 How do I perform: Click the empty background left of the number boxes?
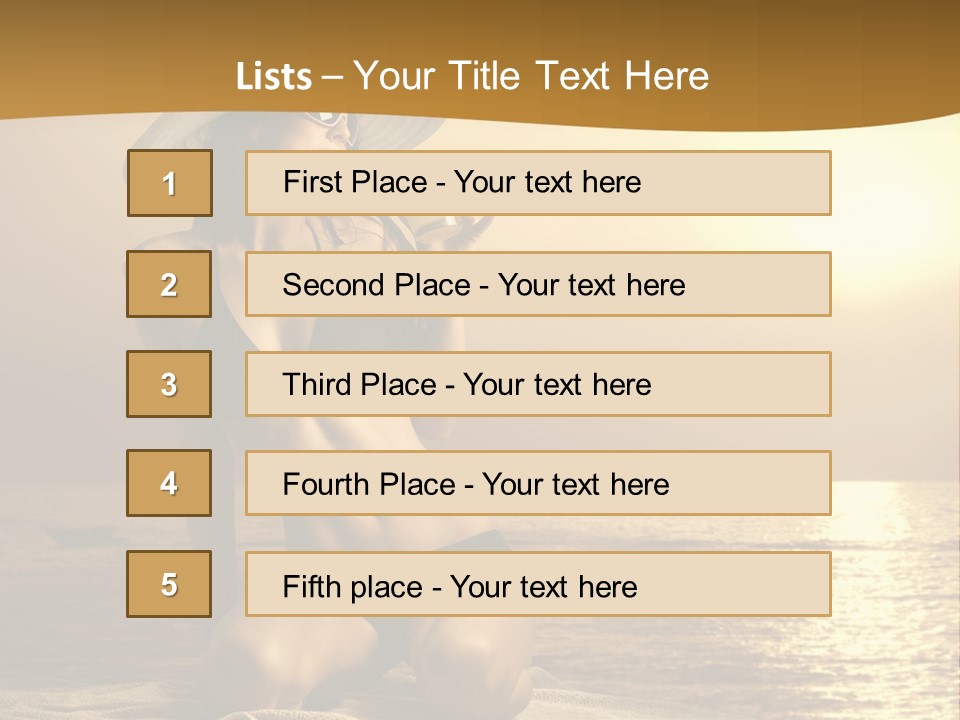pos(60,400)
